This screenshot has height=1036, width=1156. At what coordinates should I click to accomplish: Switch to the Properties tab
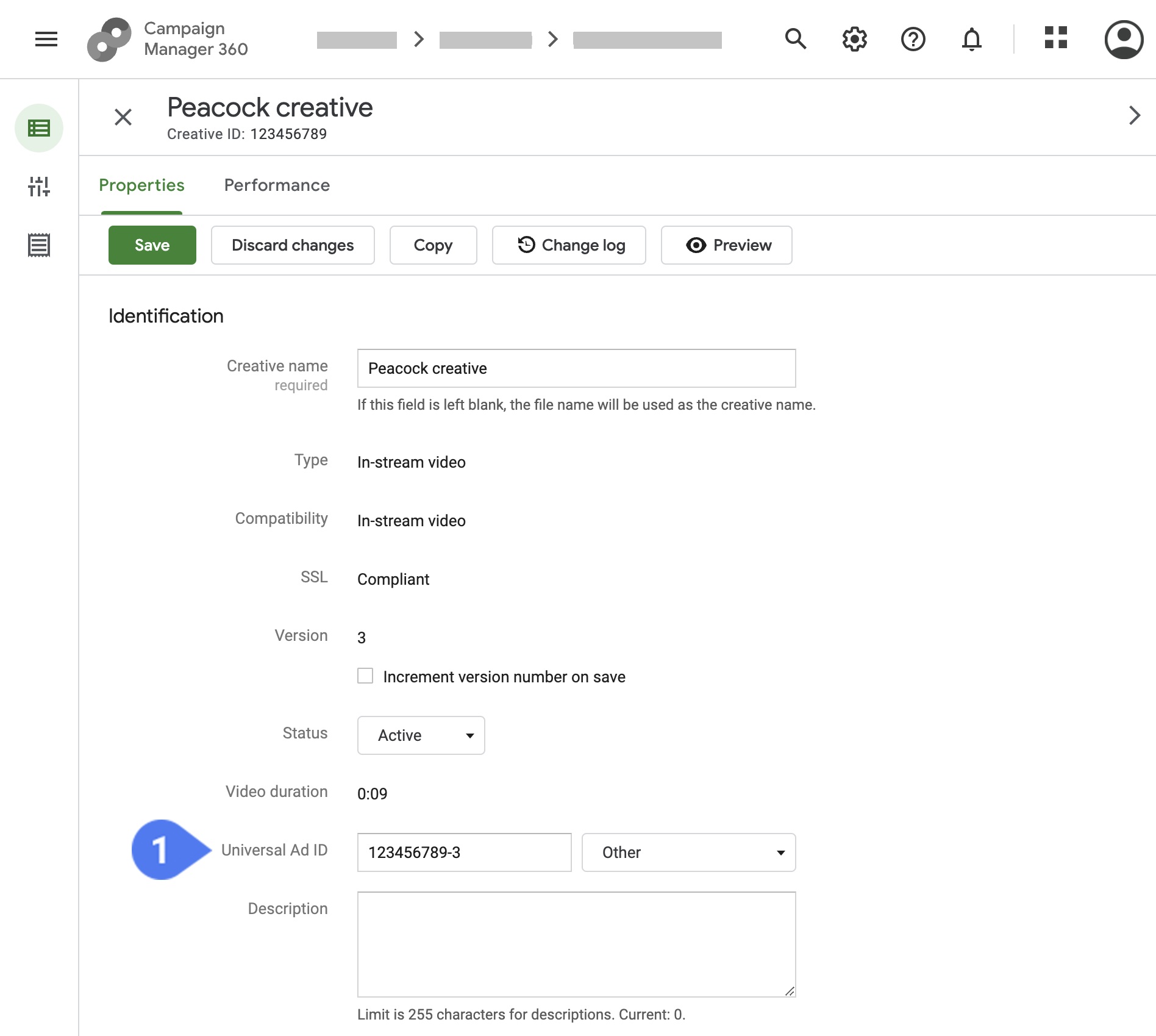point(141,185)
